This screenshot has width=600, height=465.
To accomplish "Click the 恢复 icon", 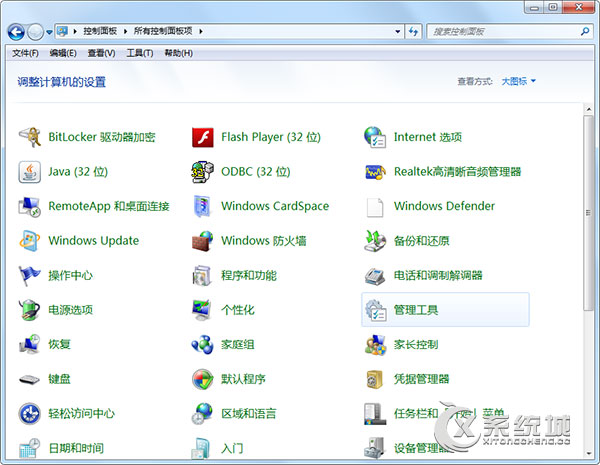I will 29,344.
